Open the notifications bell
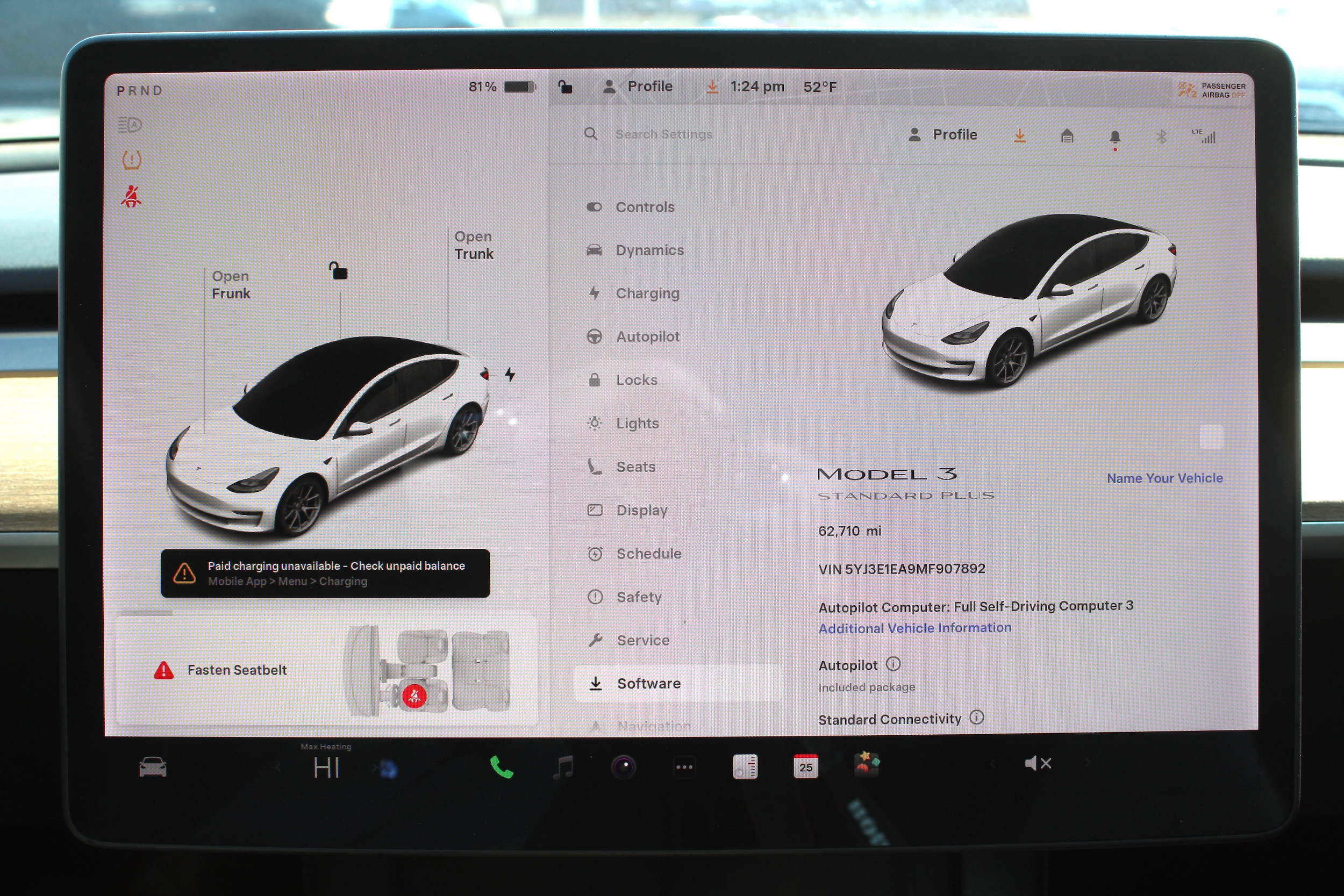 [x=1114, y=137]
